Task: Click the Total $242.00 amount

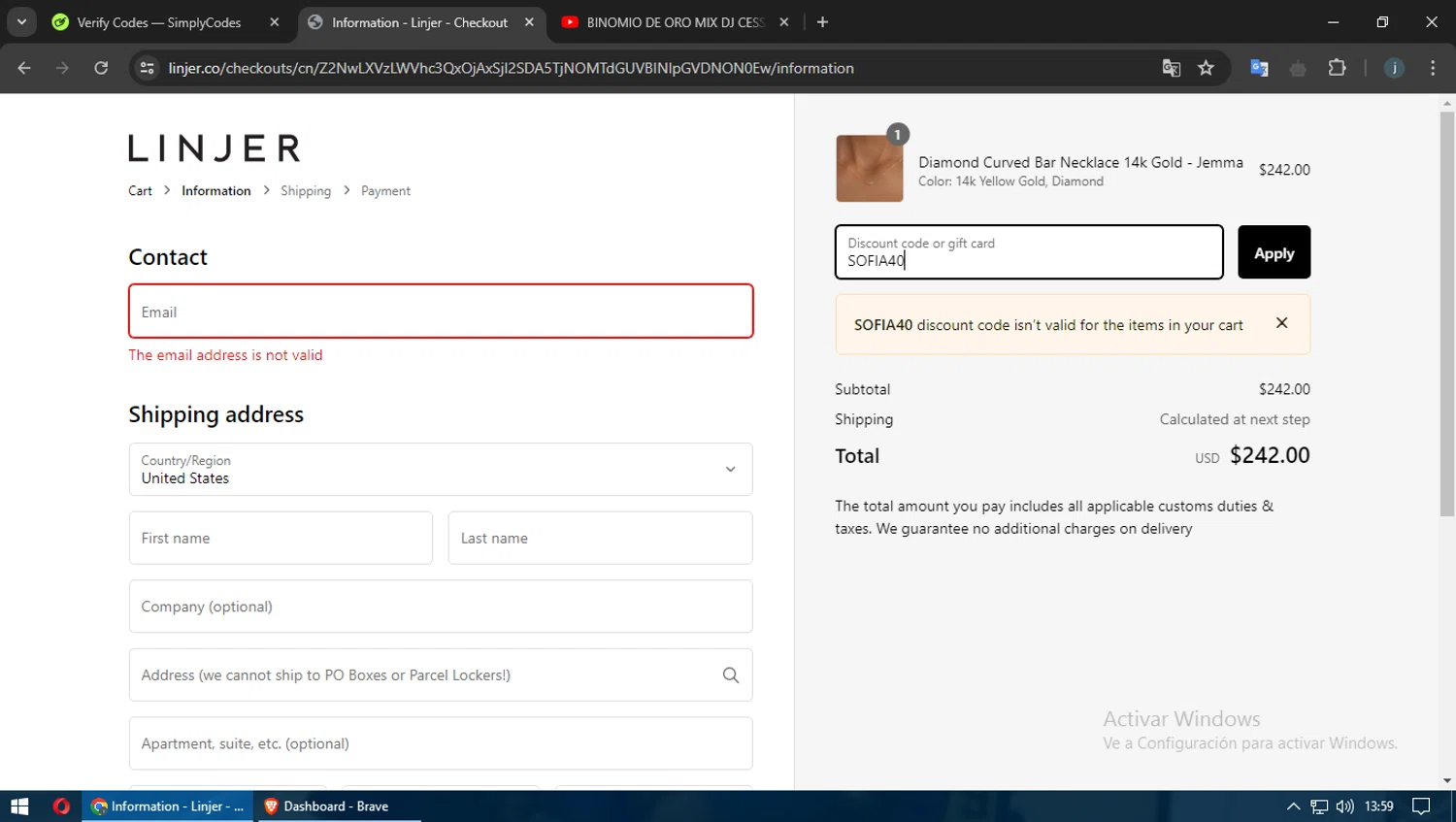Action: tap(1270, 455)
